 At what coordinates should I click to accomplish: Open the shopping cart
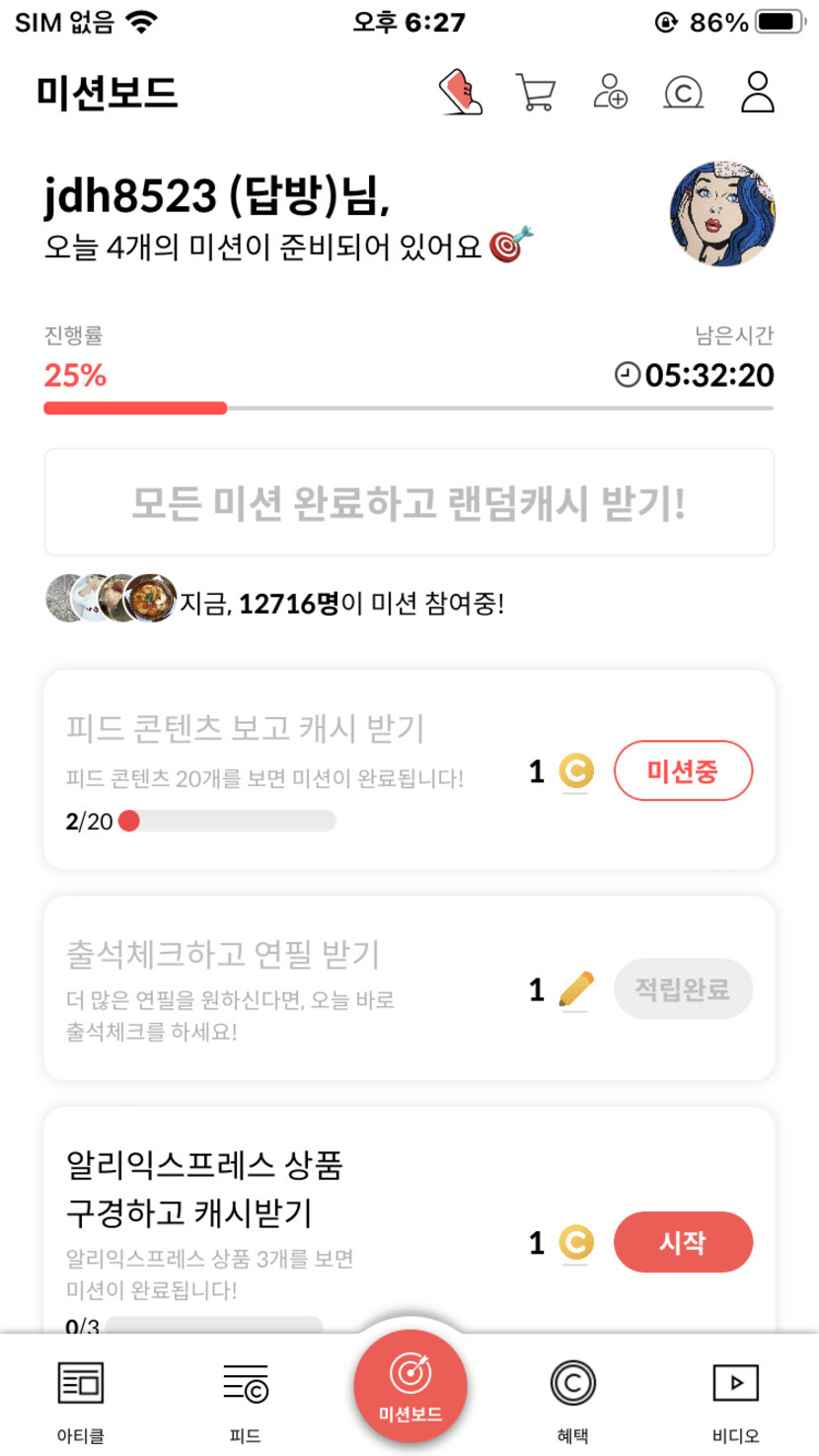[536, 94]
